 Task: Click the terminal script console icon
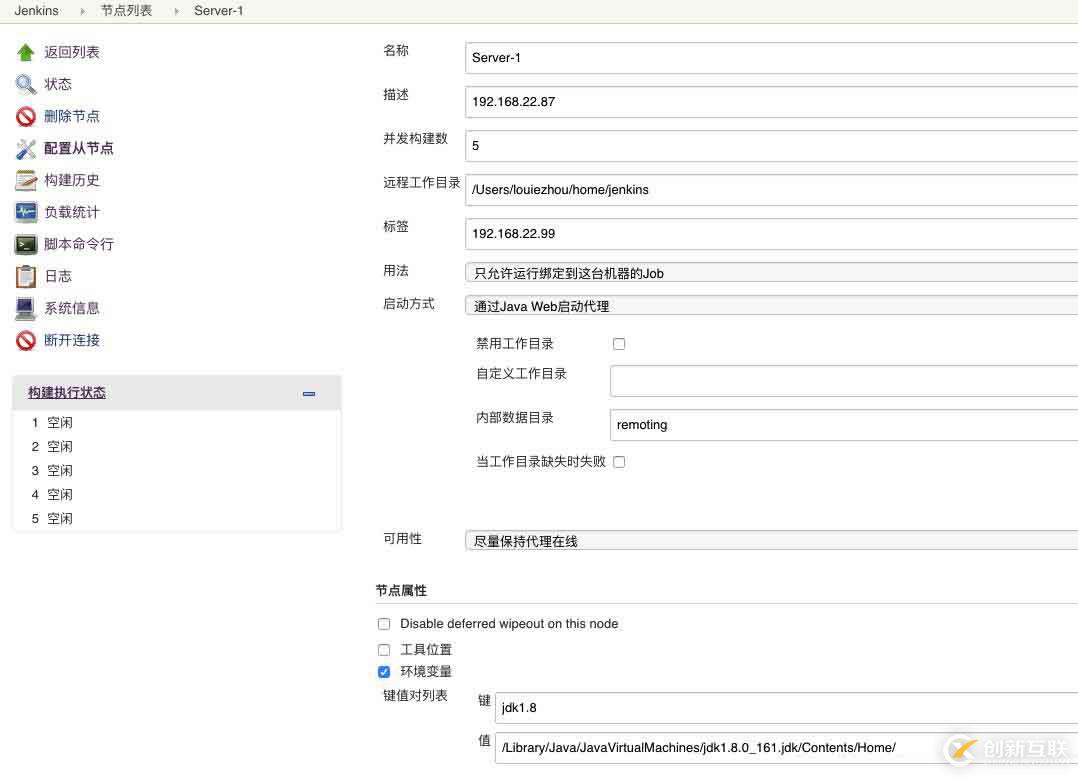(25, 244)
